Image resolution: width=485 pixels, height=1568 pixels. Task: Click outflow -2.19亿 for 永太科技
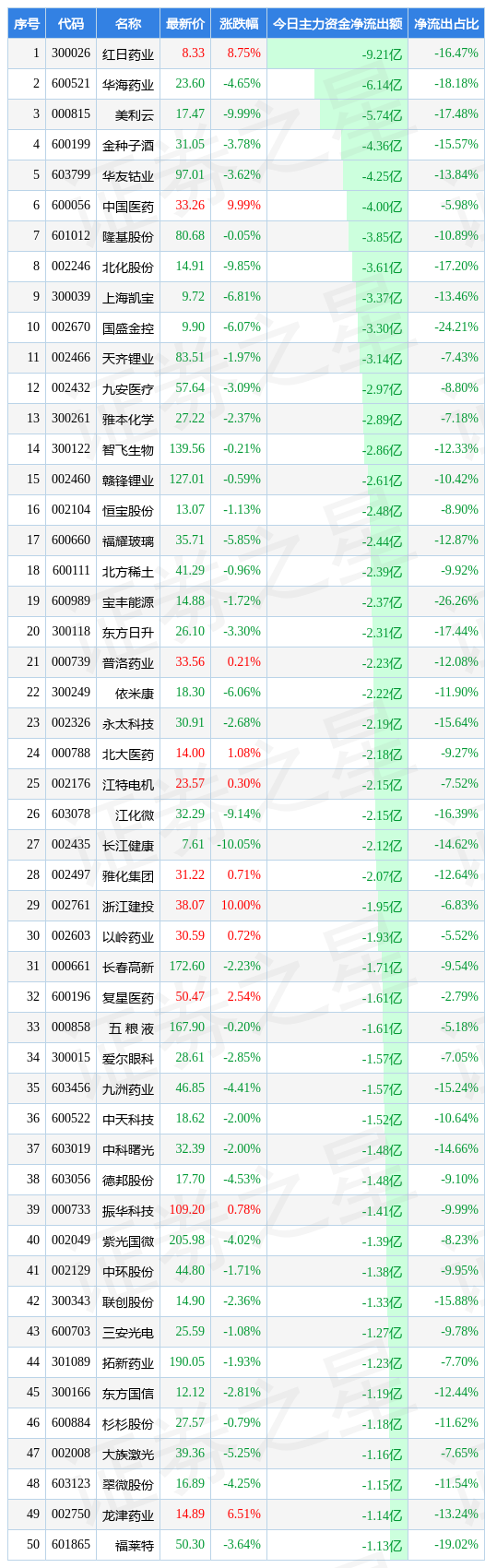pyautogui.click(x=382, y=724)
